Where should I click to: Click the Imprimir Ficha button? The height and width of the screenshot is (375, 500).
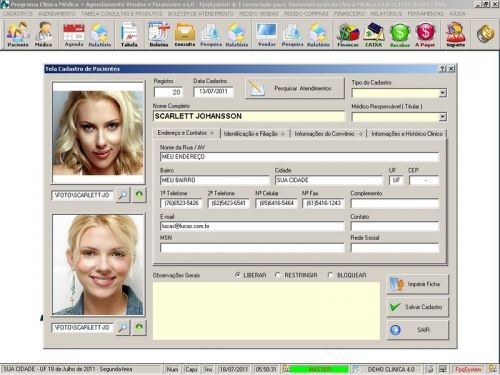(418, 284)
